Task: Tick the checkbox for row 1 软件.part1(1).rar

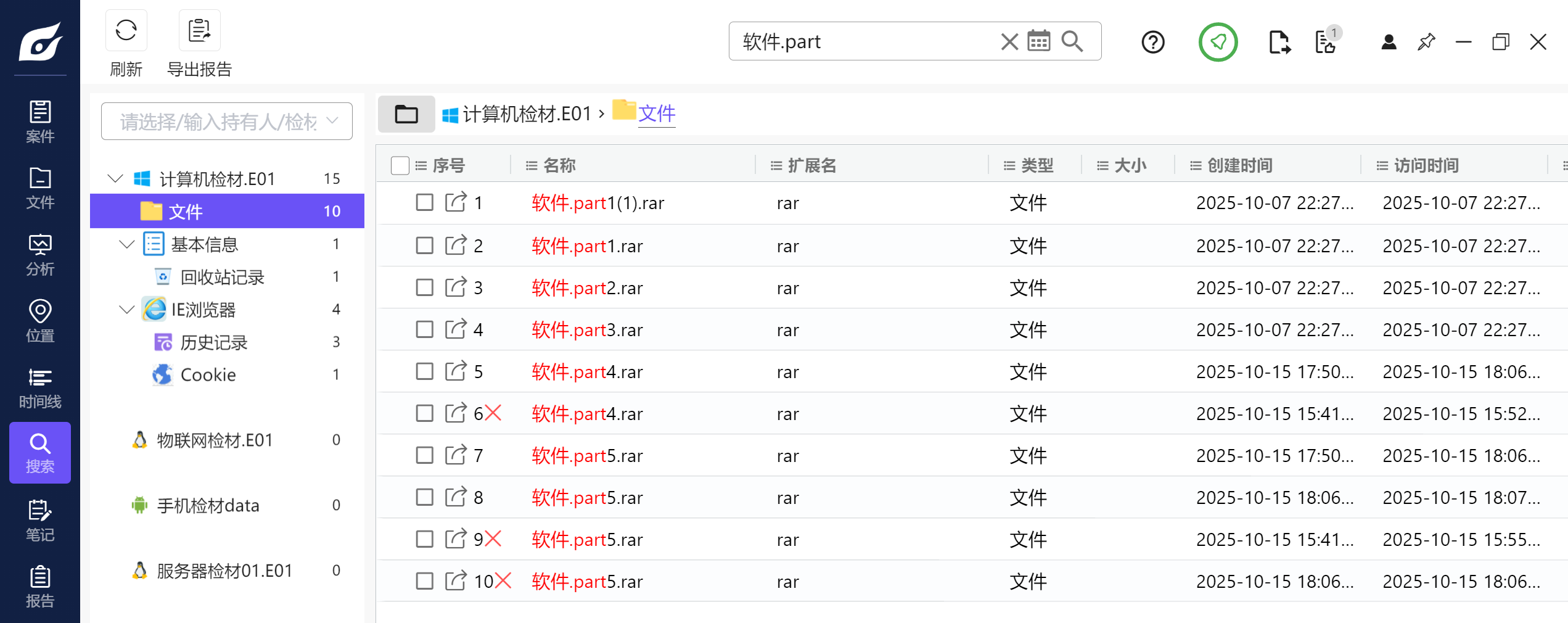Action: click(424, 202)
